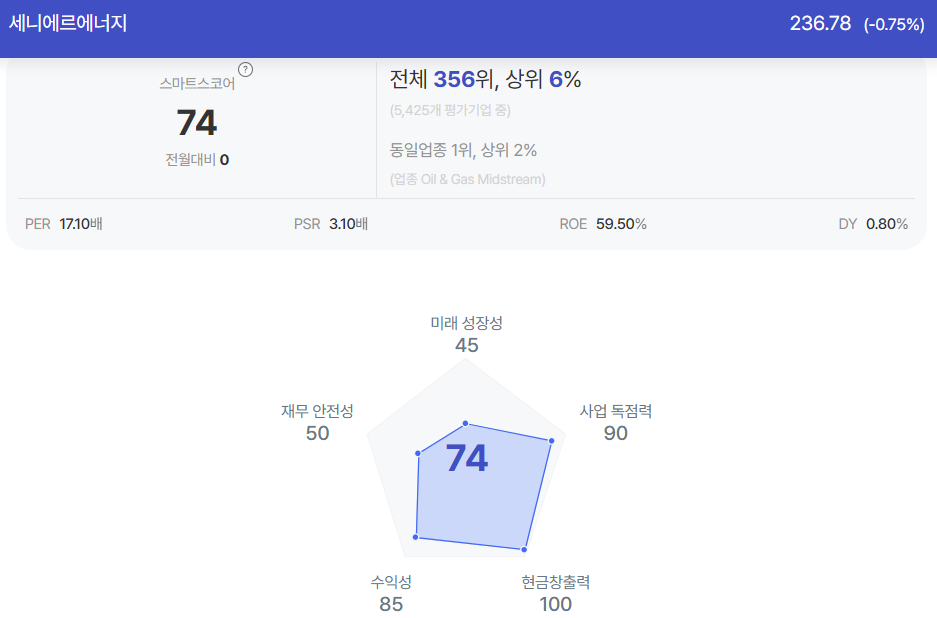Click the 수익성 85 radar label

pyautogui.click(x=391, y=593)
